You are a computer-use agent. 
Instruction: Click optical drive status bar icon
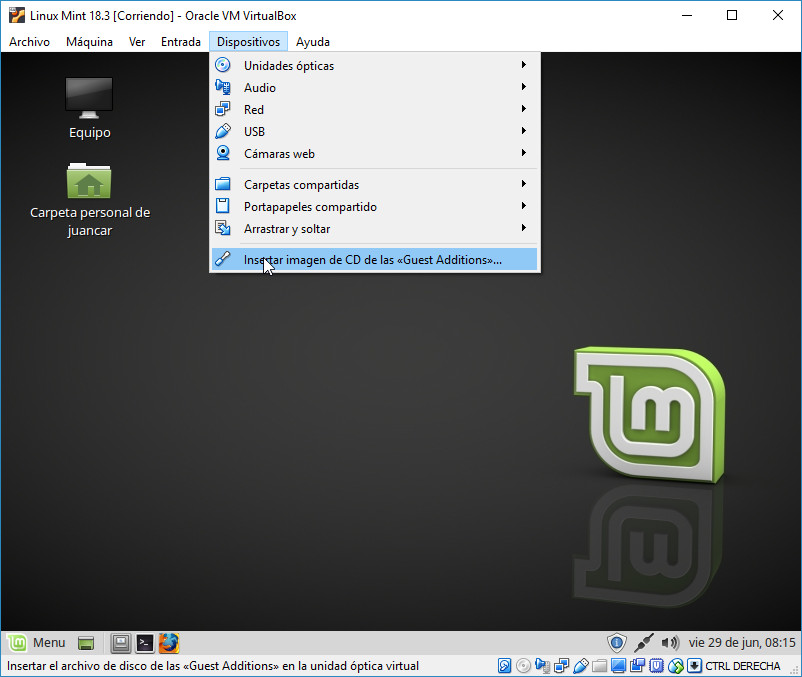(x=523, y=666)
